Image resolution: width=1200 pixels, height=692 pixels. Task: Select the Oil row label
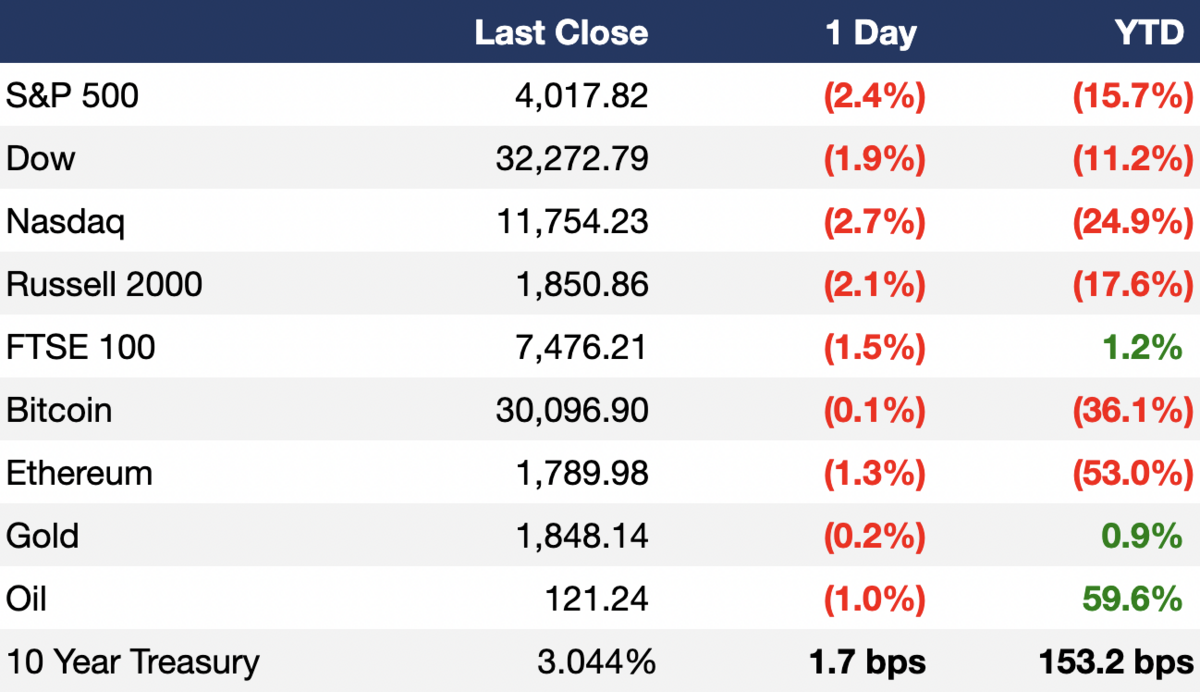point(26,599)
